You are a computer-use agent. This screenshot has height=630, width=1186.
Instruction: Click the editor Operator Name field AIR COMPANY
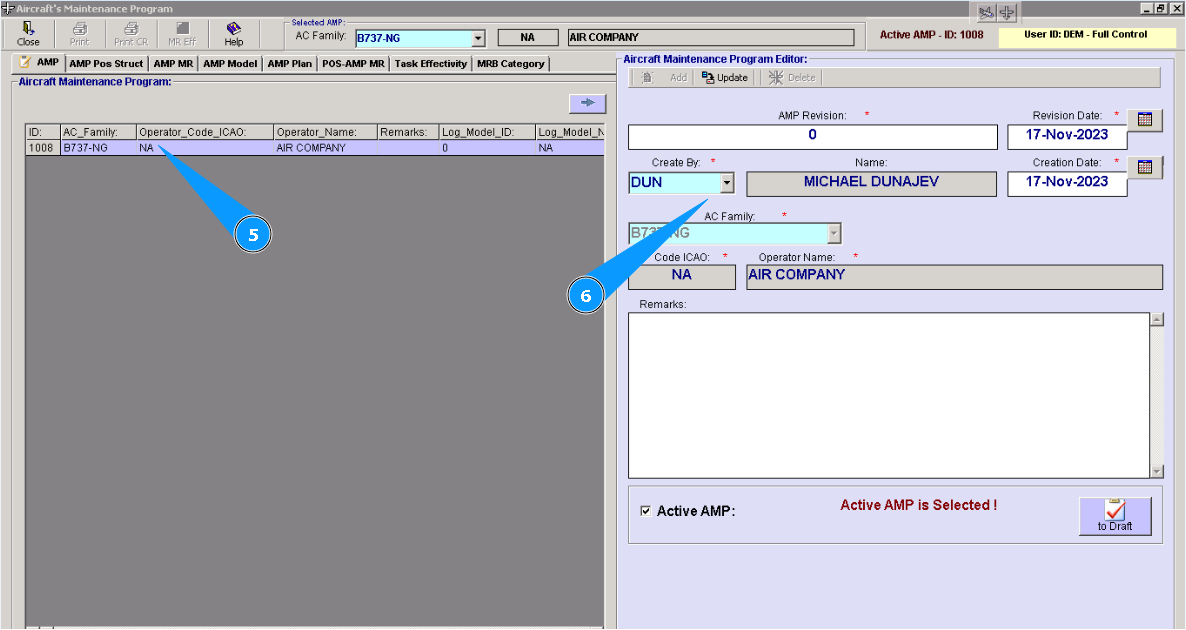pyautogui.click(x=955, y=277)
